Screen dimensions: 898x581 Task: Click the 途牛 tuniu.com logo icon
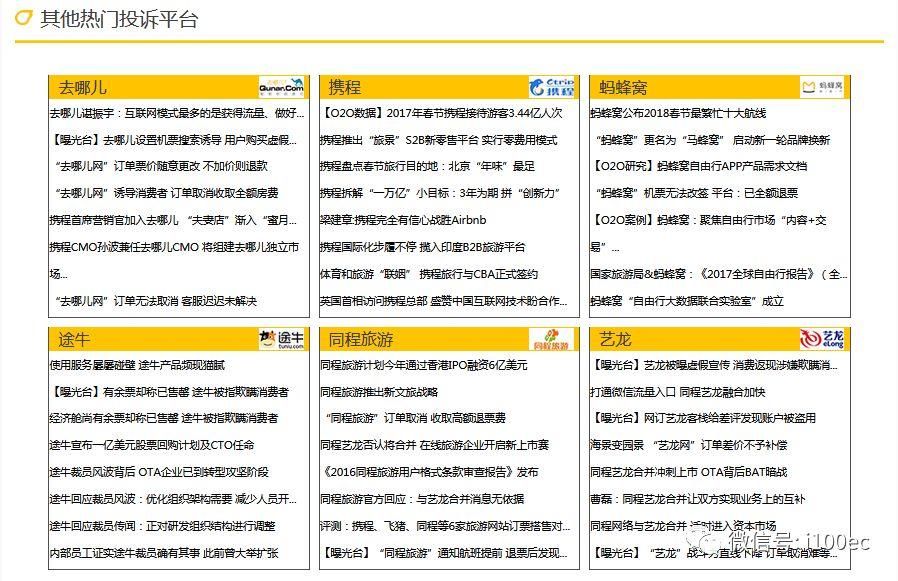pyautogui.click(x=281, y=339)
